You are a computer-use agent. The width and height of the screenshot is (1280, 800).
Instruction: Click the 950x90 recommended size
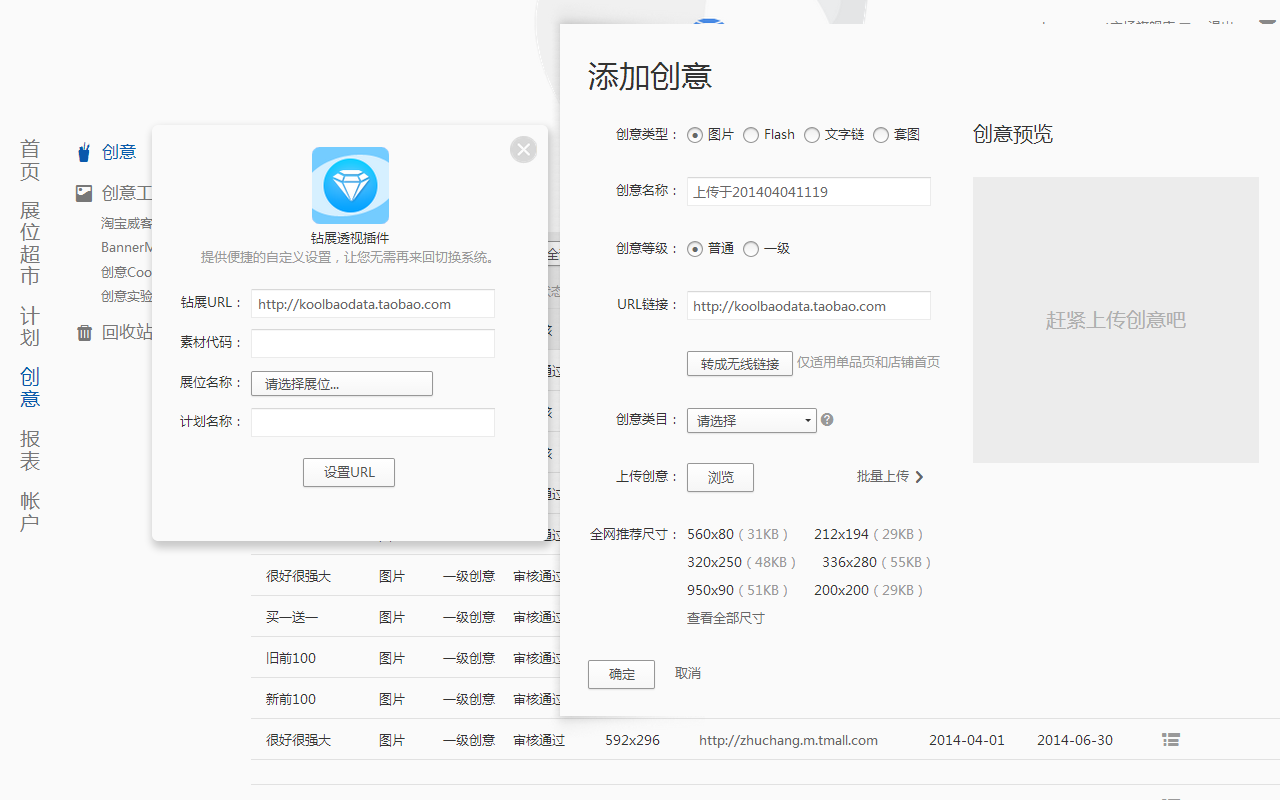[x=710, y=590]
